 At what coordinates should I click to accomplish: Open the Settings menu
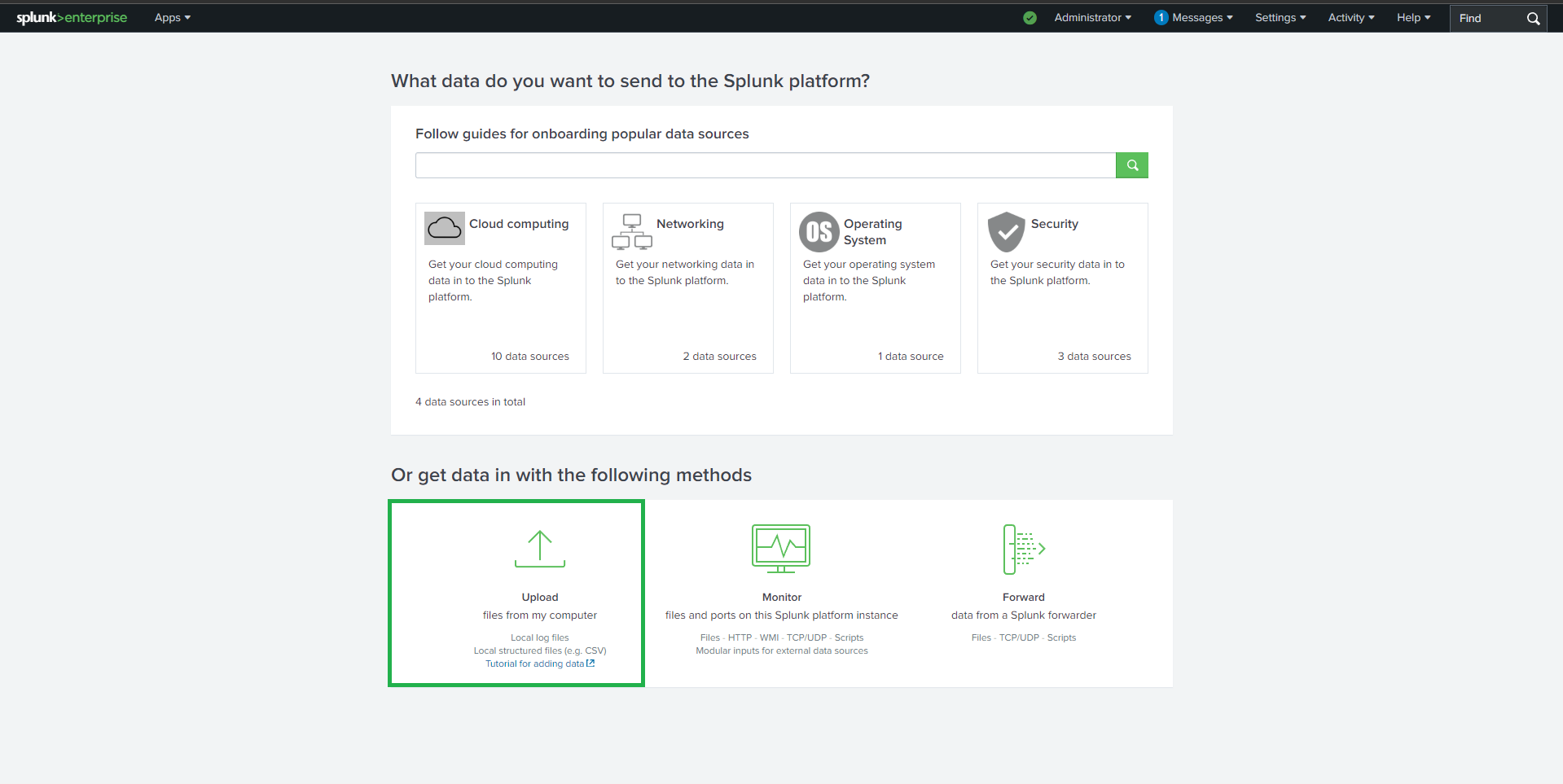coord(1280,18)
